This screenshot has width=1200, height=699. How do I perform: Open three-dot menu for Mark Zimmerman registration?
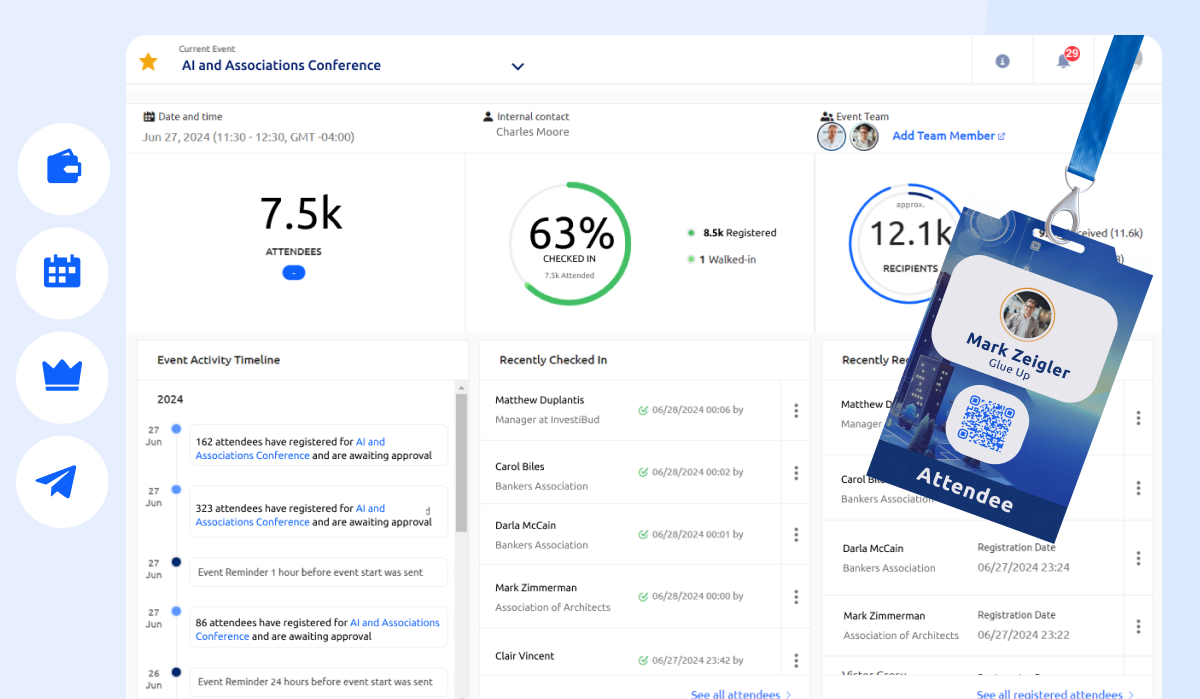pos(1138,626)
